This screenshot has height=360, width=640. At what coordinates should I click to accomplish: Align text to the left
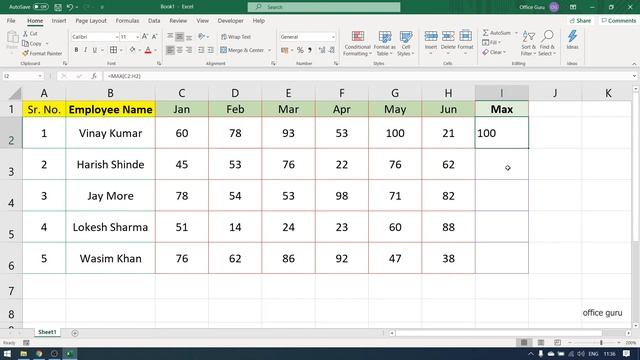pyautogui.click(x=170, y=50)
